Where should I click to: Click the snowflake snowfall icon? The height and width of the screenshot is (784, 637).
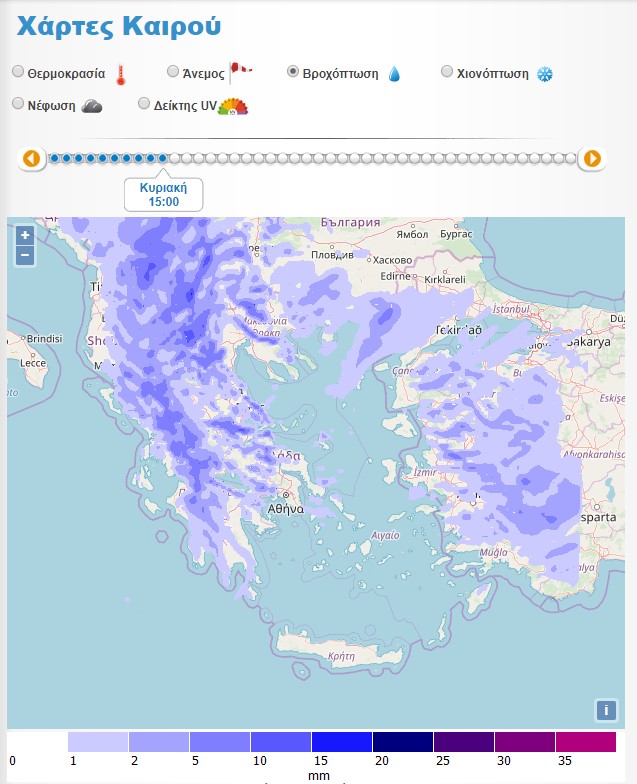[545, 74]
